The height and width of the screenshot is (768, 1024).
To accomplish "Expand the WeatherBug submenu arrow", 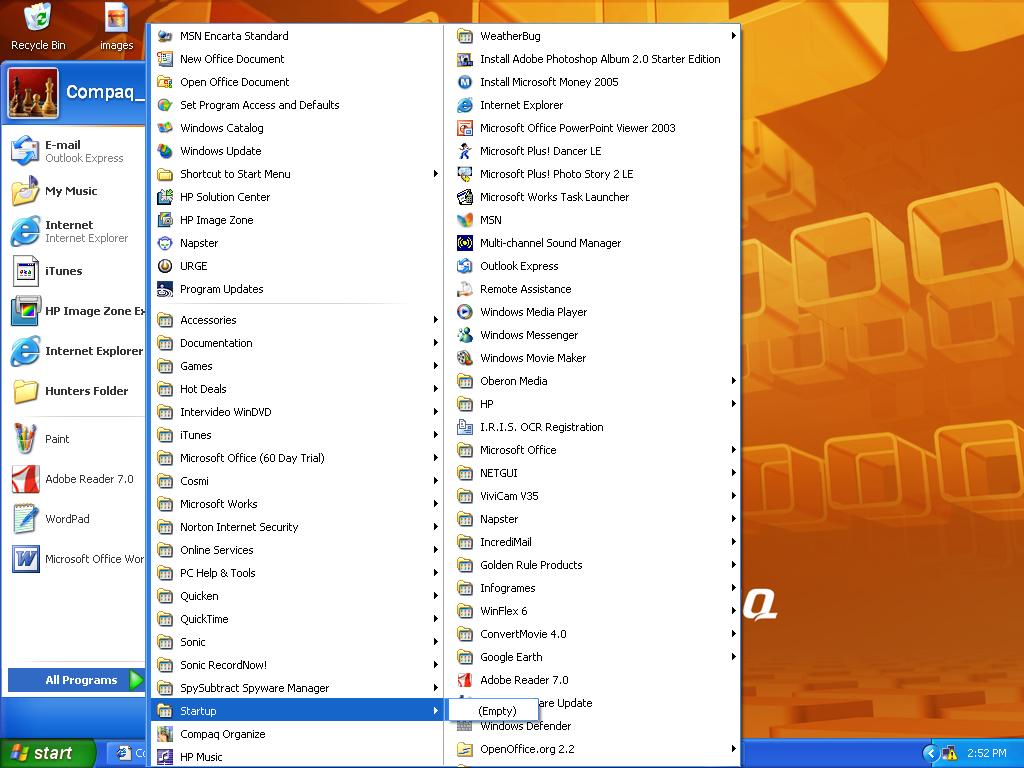I will (733, 36).
